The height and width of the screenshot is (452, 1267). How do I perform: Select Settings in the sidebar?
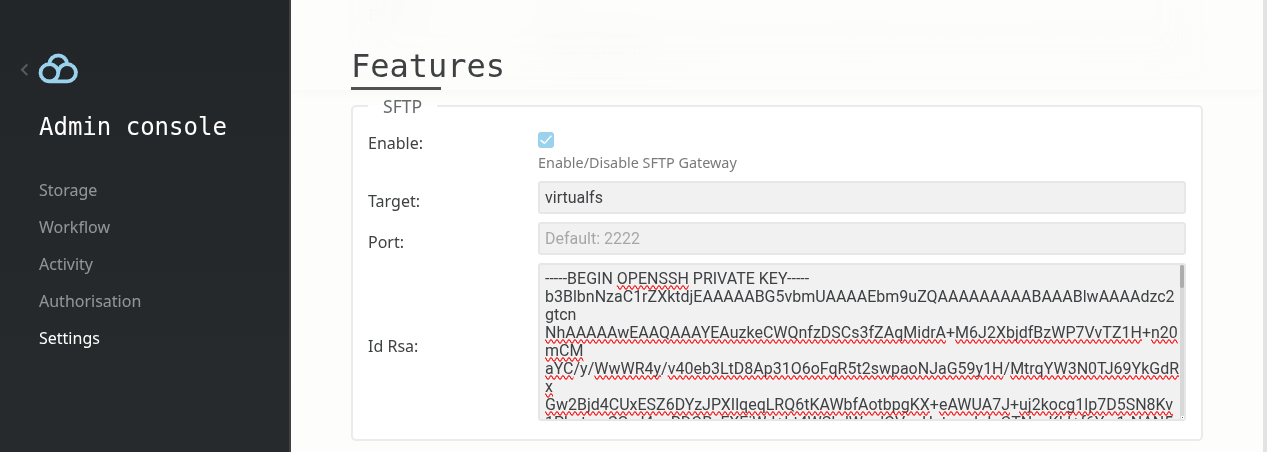pyautogui.click(x=69, y=338)
